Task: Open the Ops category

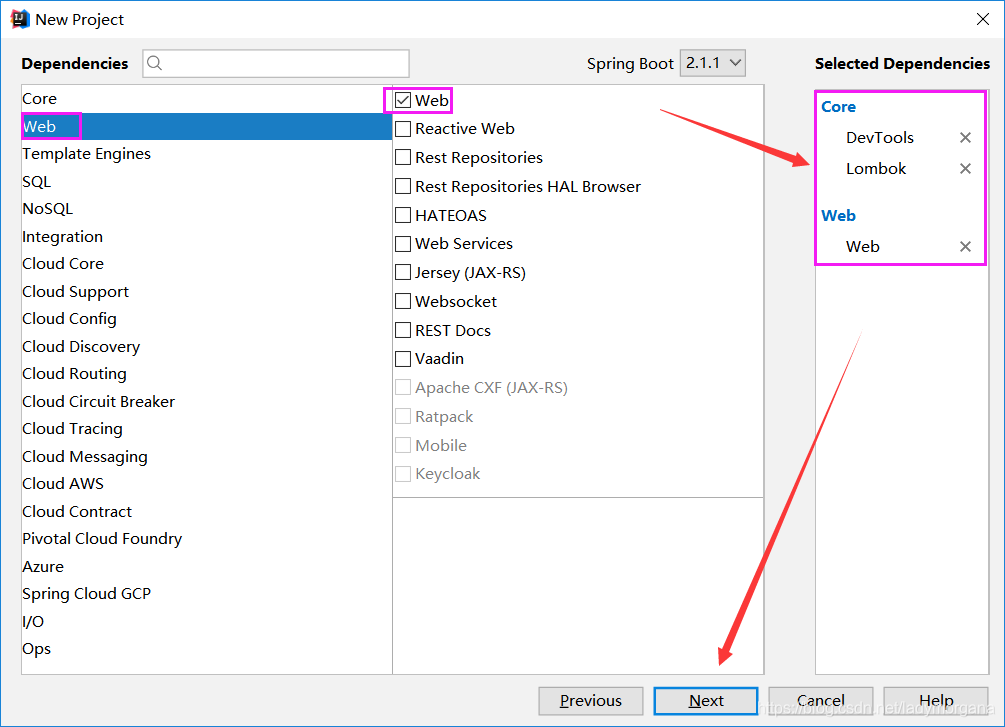Action: (206, 649)
